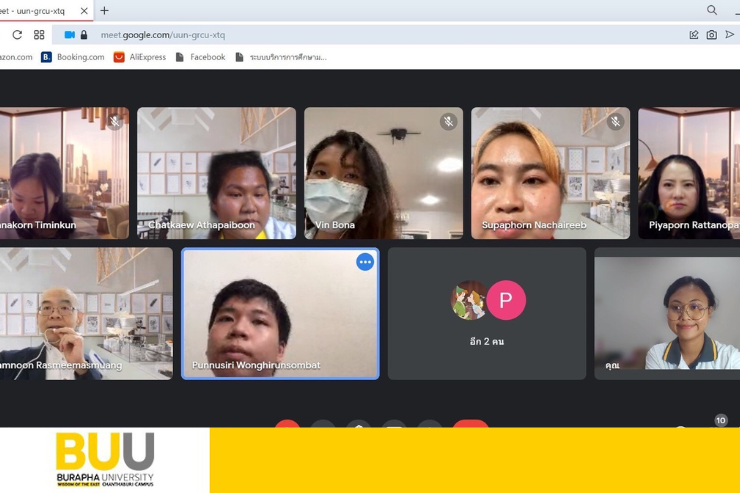Click the muted mic icon on Vin Bona's tile

coord(448,122)
